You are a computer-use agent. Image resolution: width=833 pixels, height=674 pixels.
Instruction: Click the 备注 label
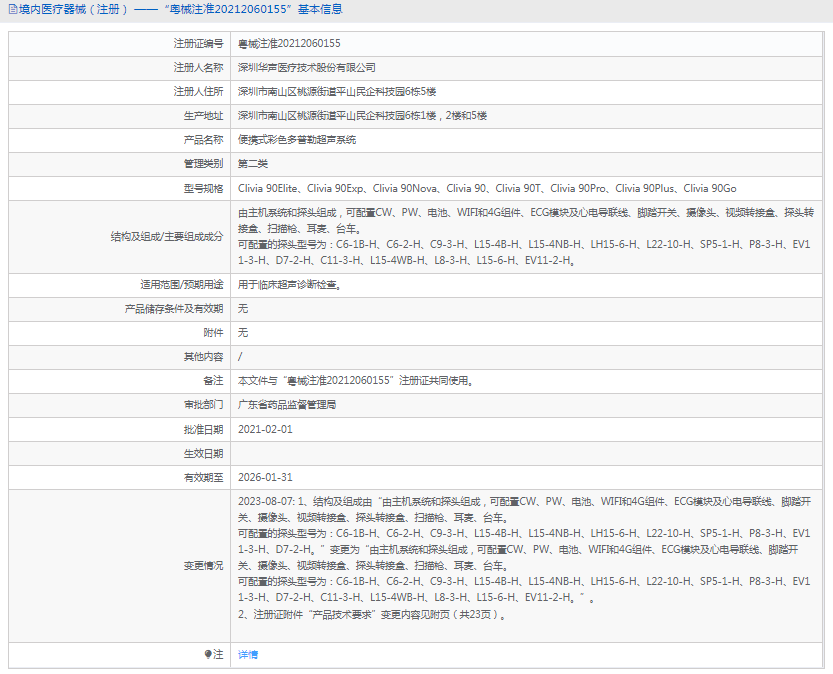214,380
